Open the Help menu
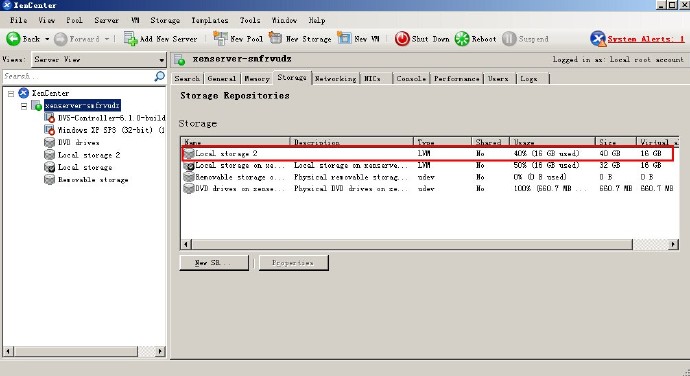The width and height of the screenshot is (690, 376). tap(317, 20)
